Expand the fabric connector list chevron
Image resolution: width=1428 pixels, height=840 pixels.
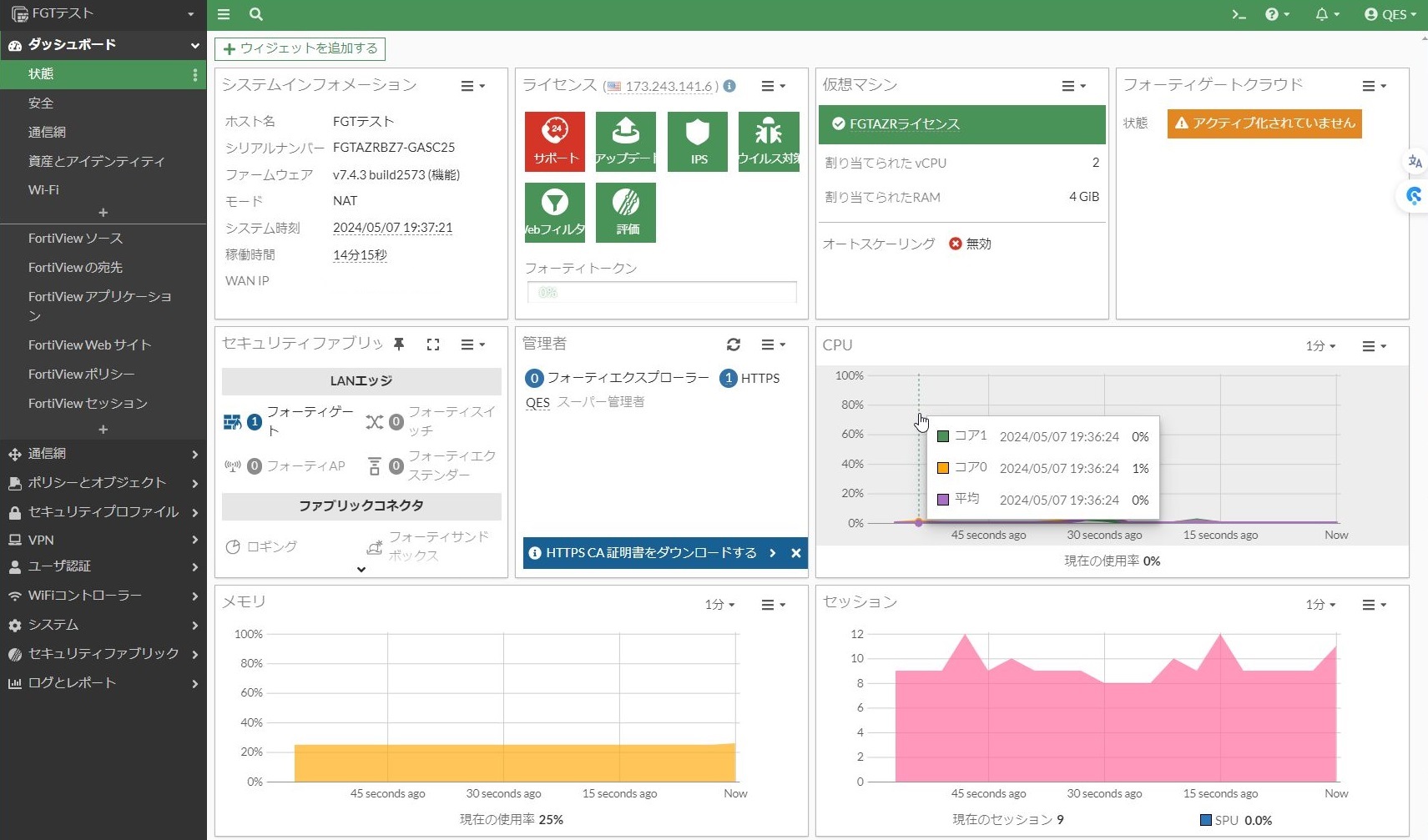point(361,570)
